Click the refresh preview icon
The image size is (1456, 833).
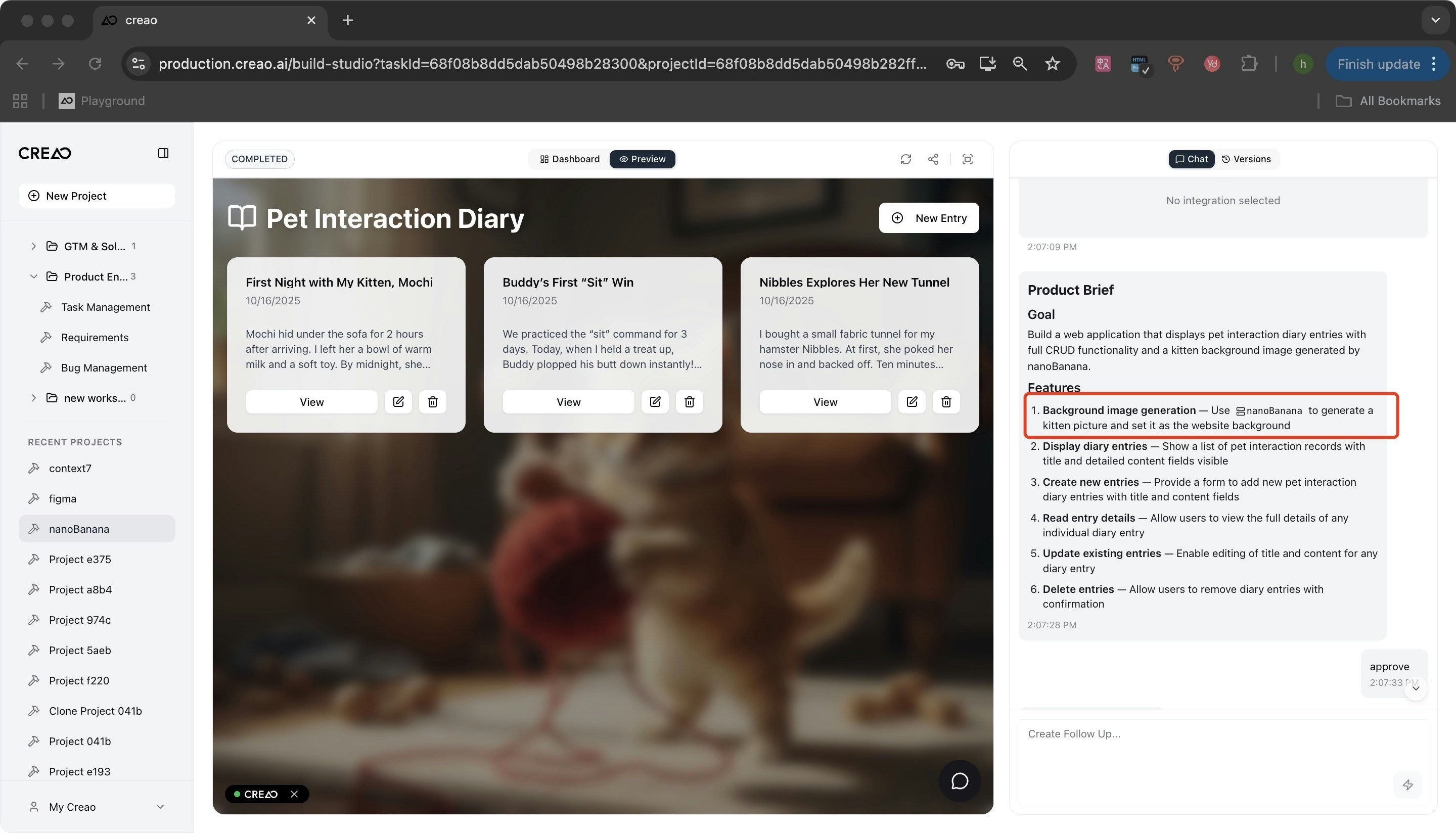tap(905, 159)
